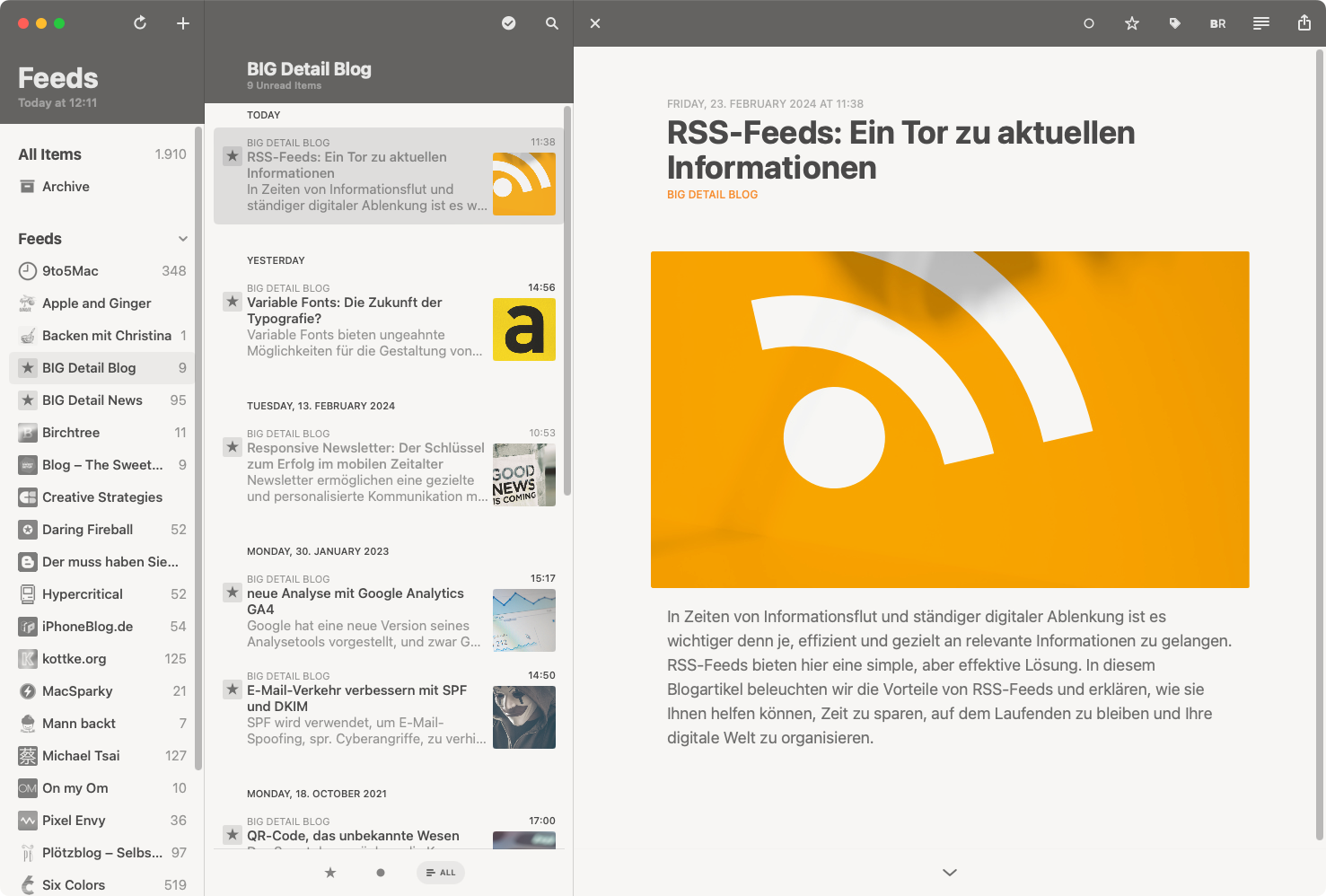This screenshot has height=896, width=1326.
Task: Select the Daring Fireball feed
Action: click(88, 530)
